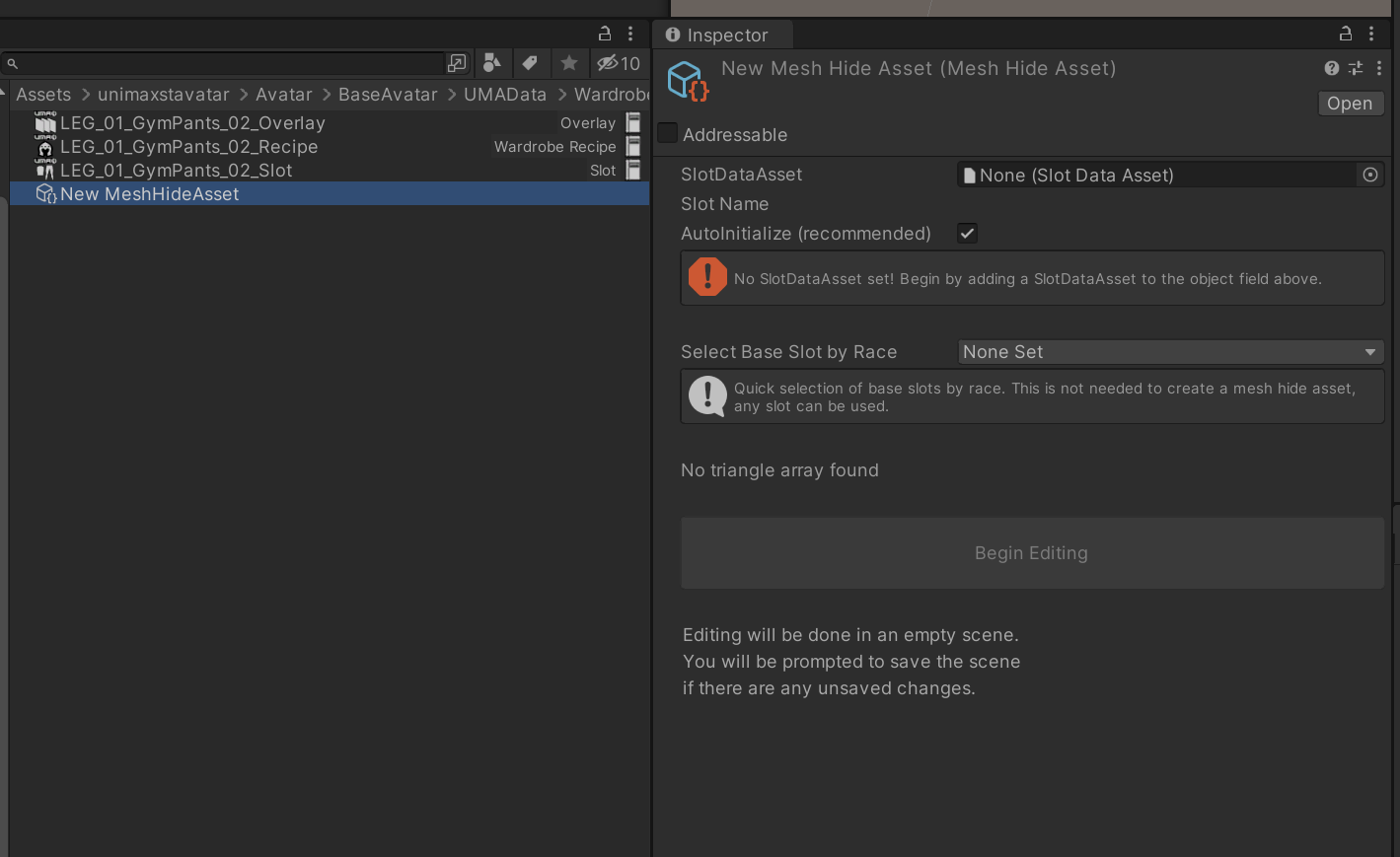
Task: Expand the Select Base Slot by Race dropdown
Action: point(1171,352)
